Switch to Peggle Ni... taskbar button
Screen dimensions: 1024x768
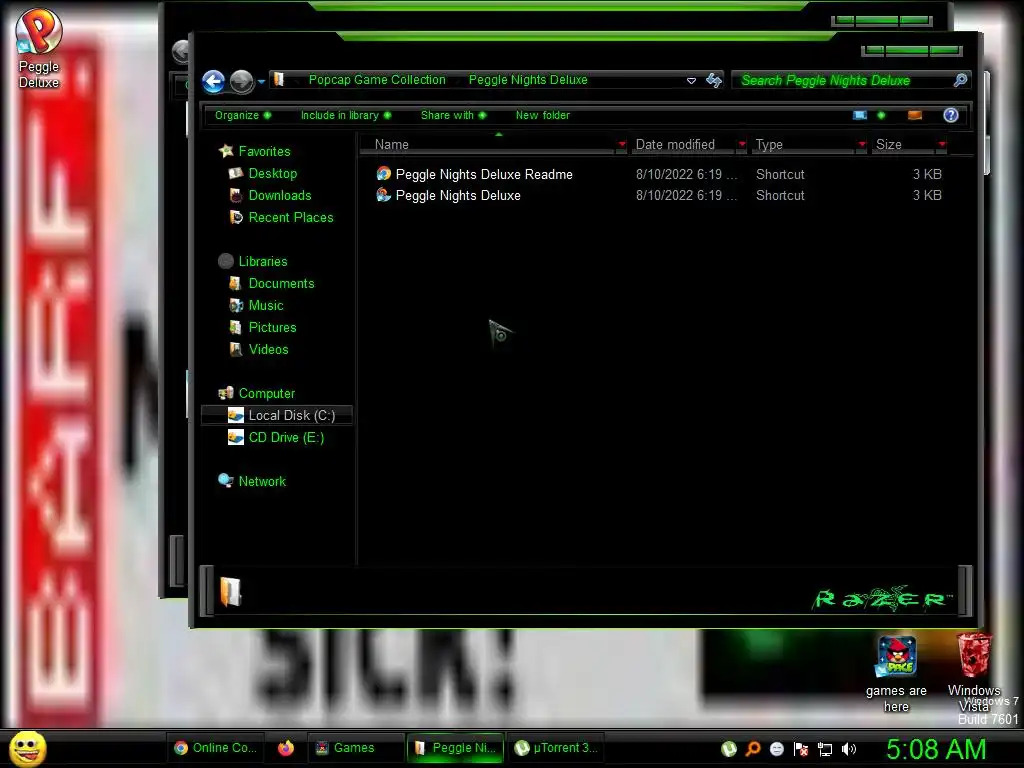(455, 748)
